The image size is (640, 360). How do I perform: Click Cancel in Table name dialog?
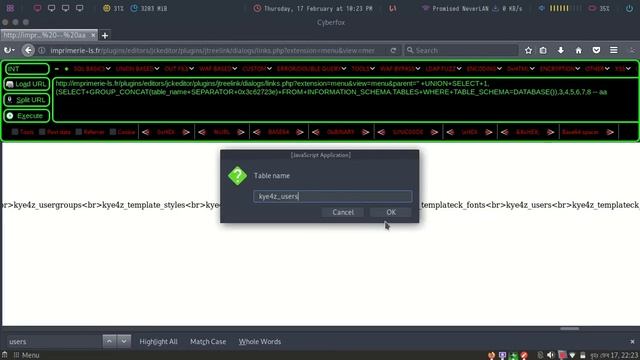click(x=343, y=212)
